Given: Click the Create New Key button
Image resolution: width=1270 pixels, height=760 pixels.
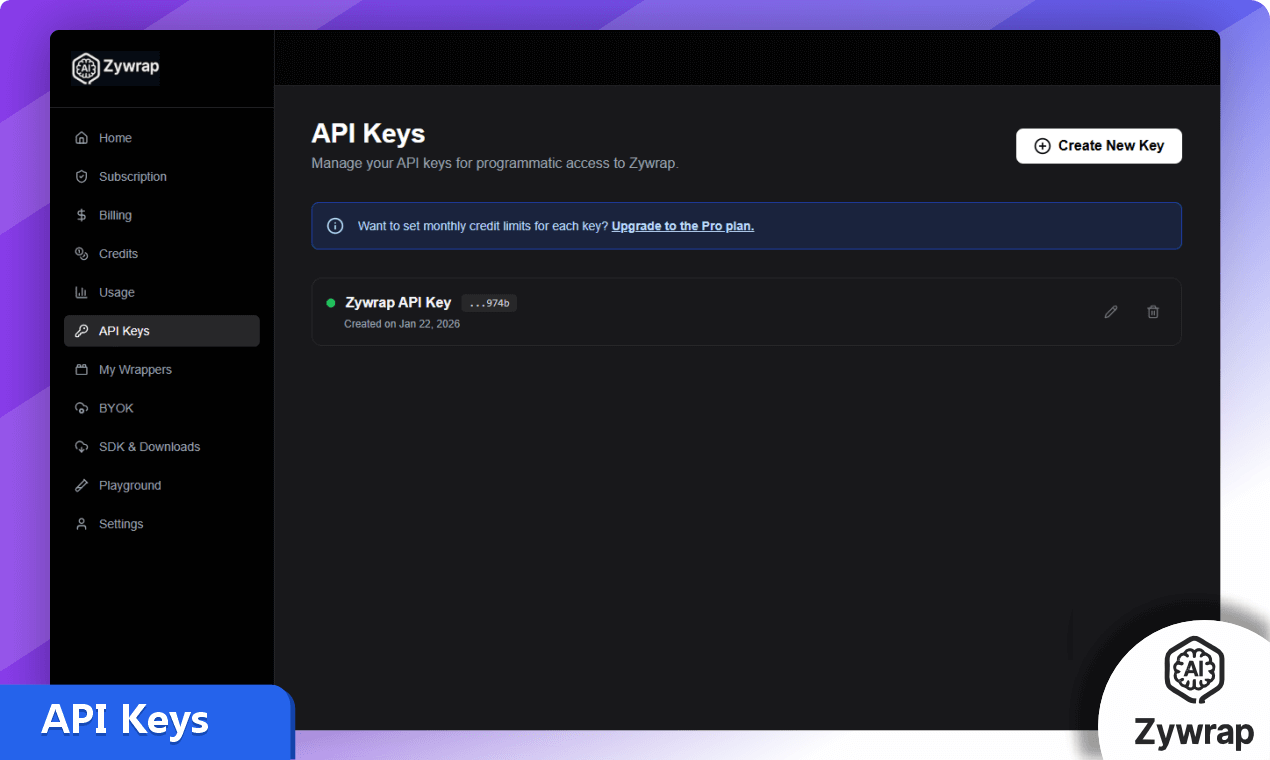Looking at the screenshot, I should [x=1099, y=146].
